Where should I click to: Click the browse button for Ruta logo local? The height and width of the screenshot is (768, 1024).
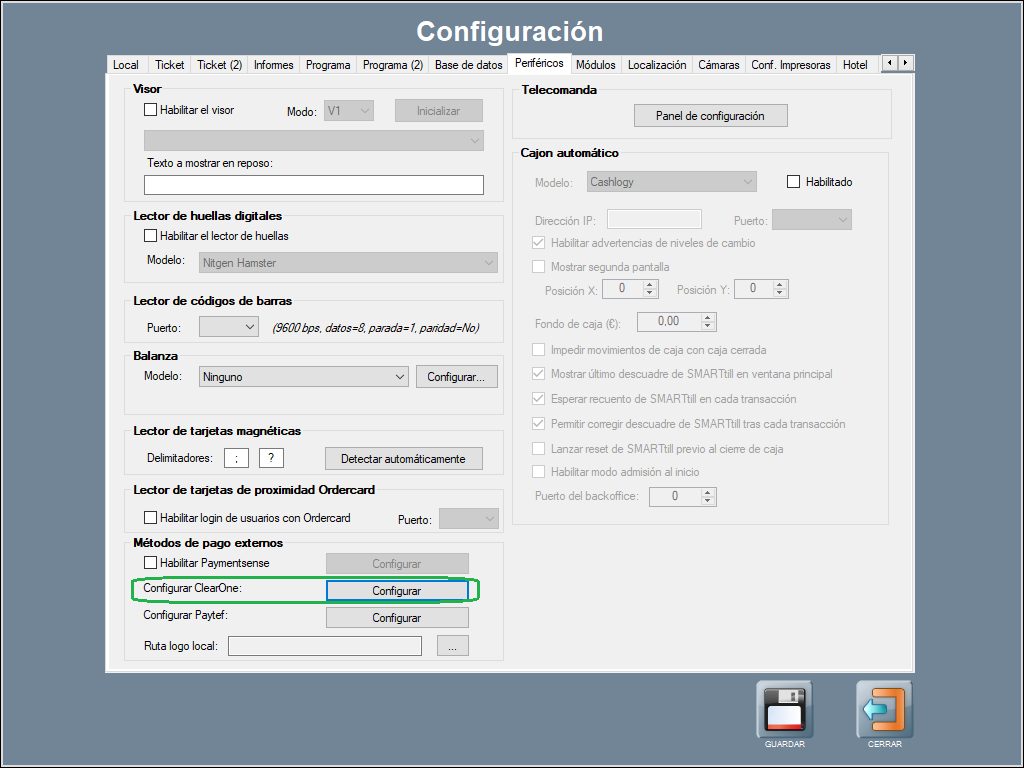tap(452, 646)
